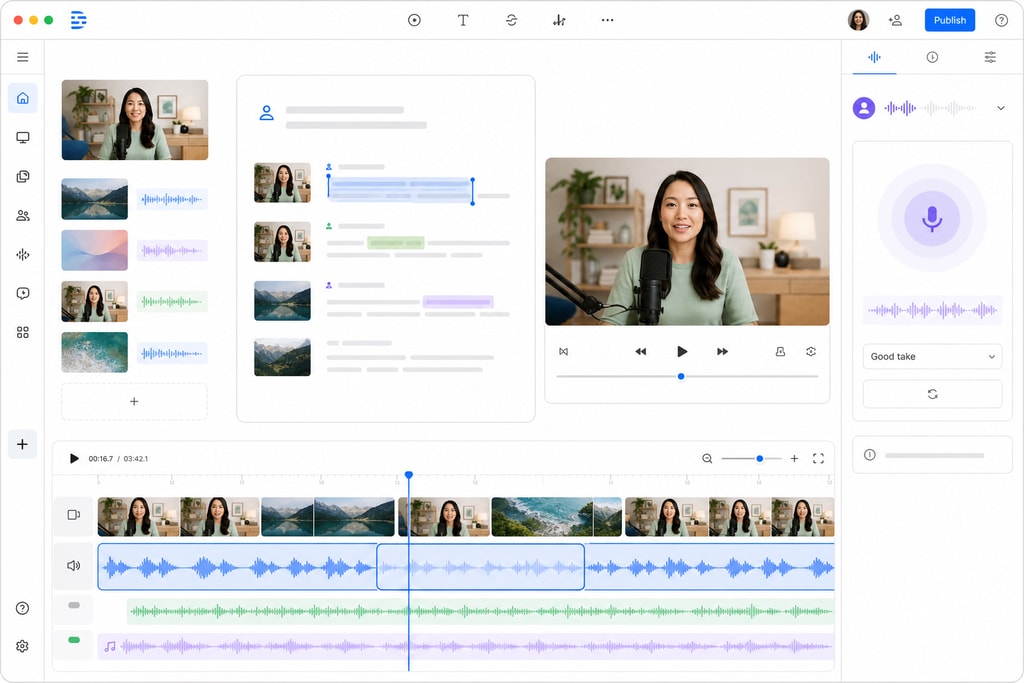The height and width of the screenshot is (683, 1024).
Task: Open the audio waveform sidebar icon
Action: click(x=23, y=255)
